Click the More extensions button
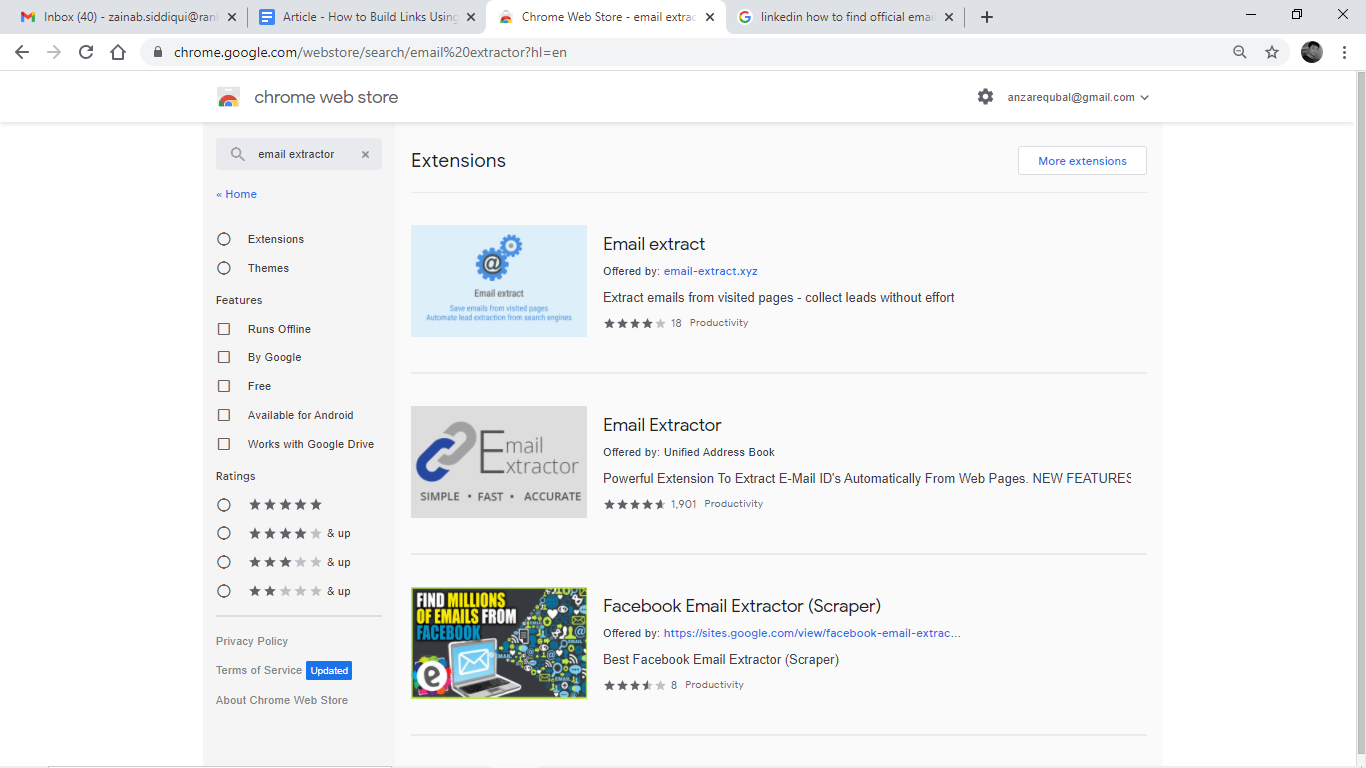 (1082, 161)
